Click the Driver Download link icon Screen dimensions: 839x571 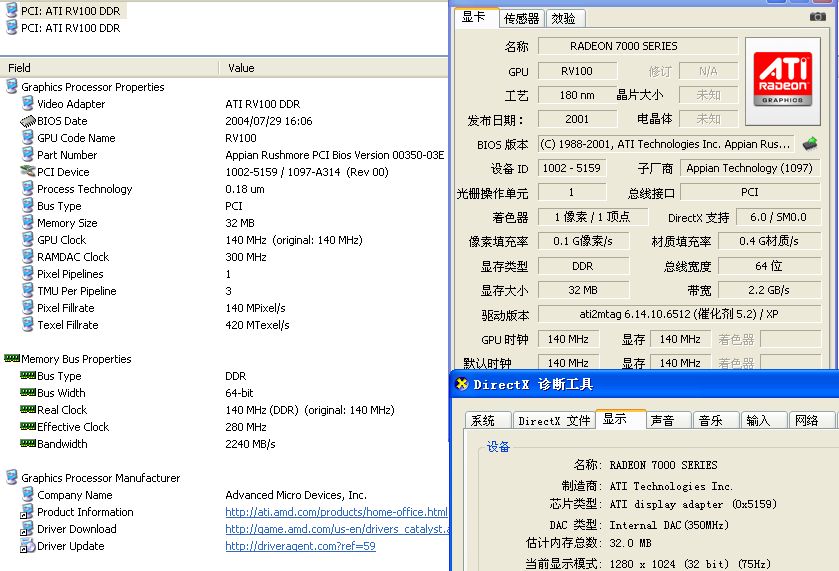click(27, 529)
